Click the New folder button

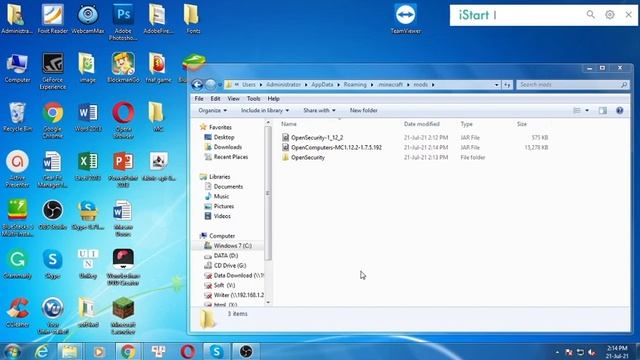click(364, 110)
